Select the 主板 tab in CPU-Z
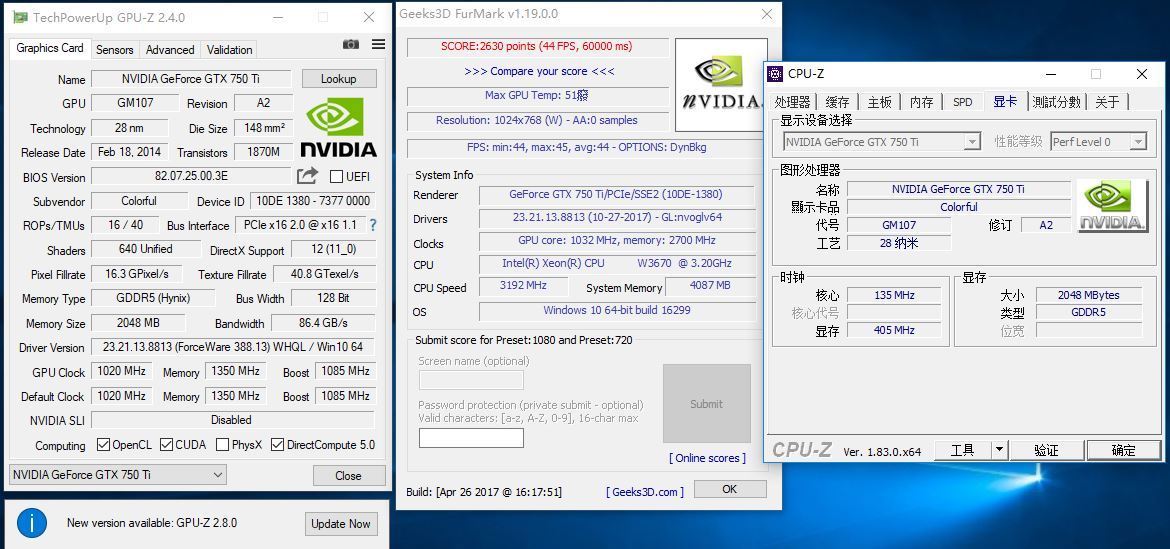Viewport: 1170px width, 549px height. (x=880, y=102)
